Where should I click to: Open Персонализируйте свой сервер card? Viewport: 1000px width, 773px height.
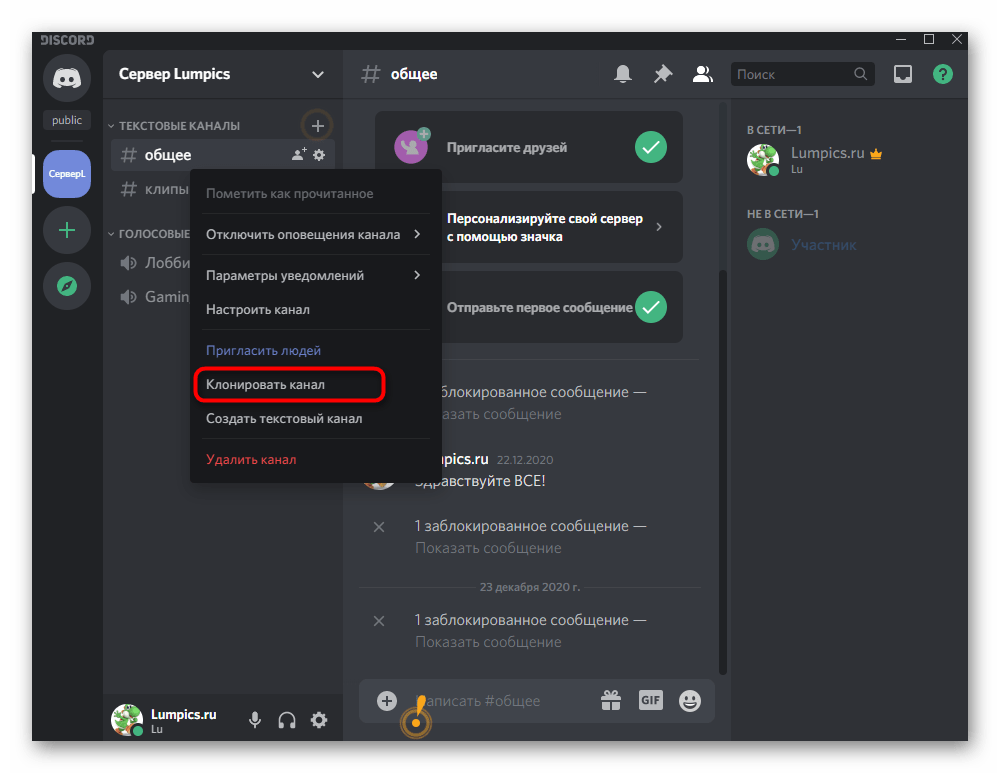pyautogui.click(x=561, y=227)
